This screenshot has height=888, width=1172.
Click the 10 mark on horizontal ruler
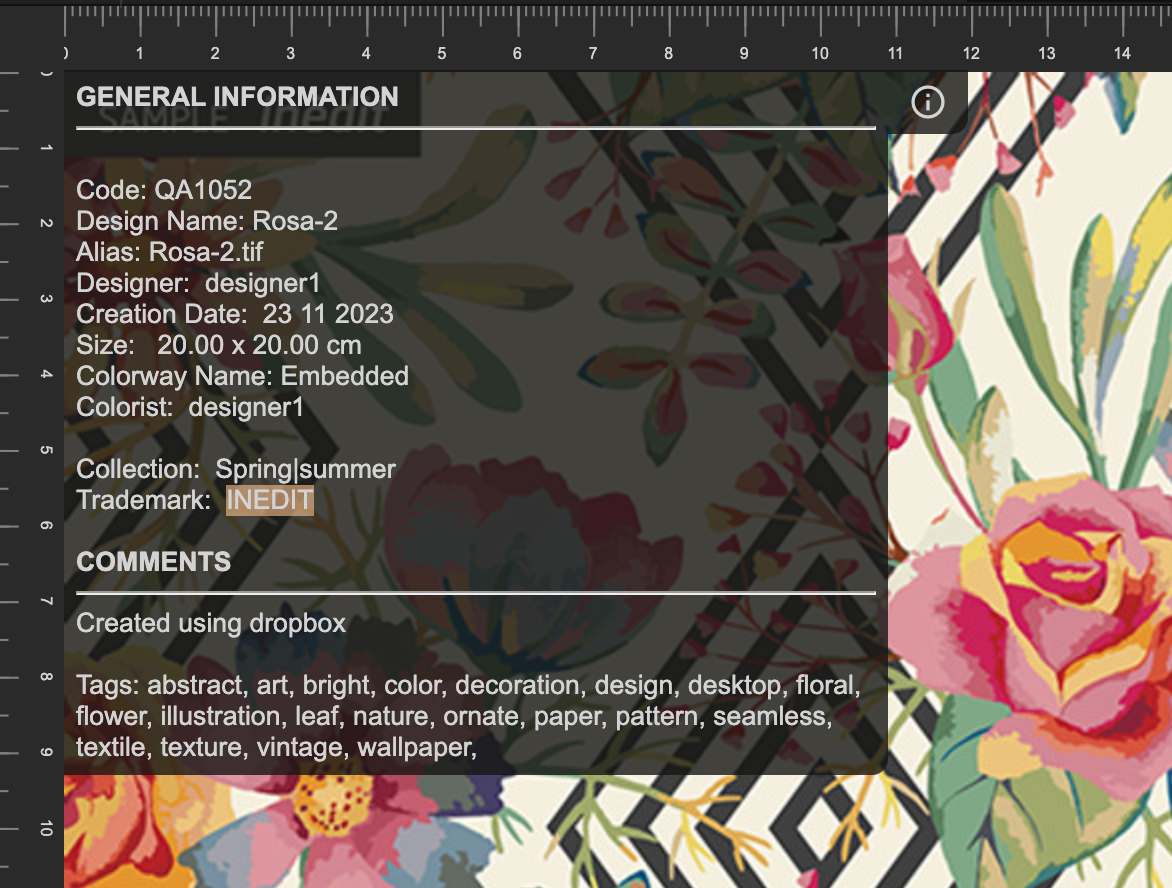[x=820, y=54]
